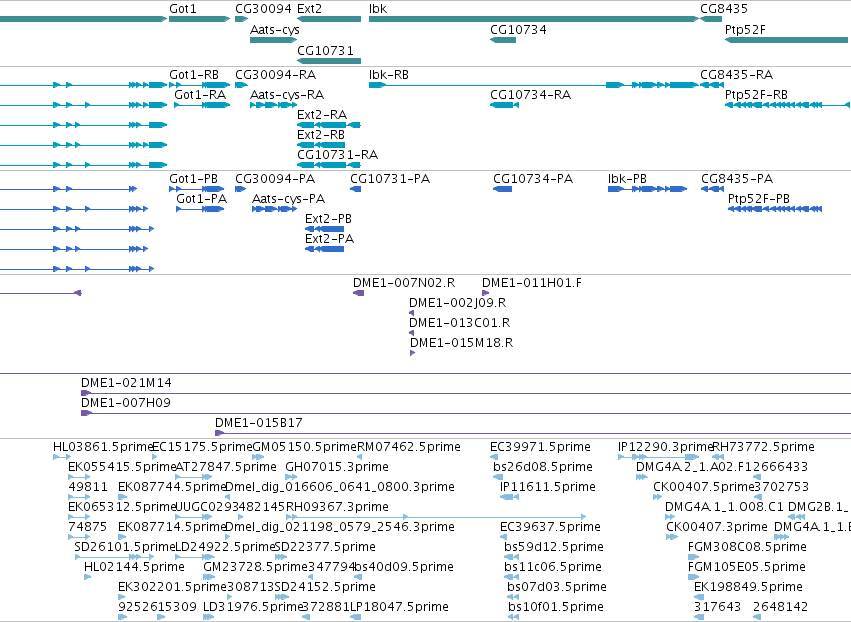
Task: Click the CG10734-PA protein label
Action: (x=532, y=179)
